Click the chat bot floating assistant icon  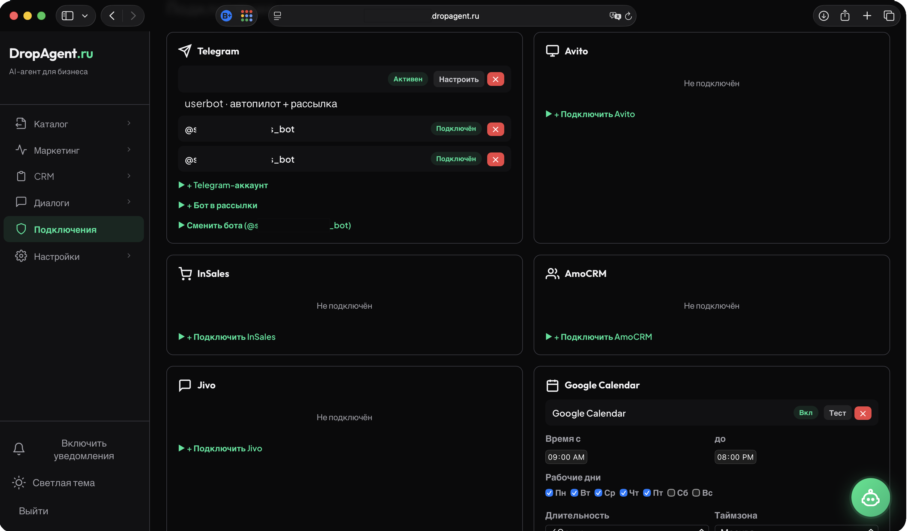click(x=870, y=497)
